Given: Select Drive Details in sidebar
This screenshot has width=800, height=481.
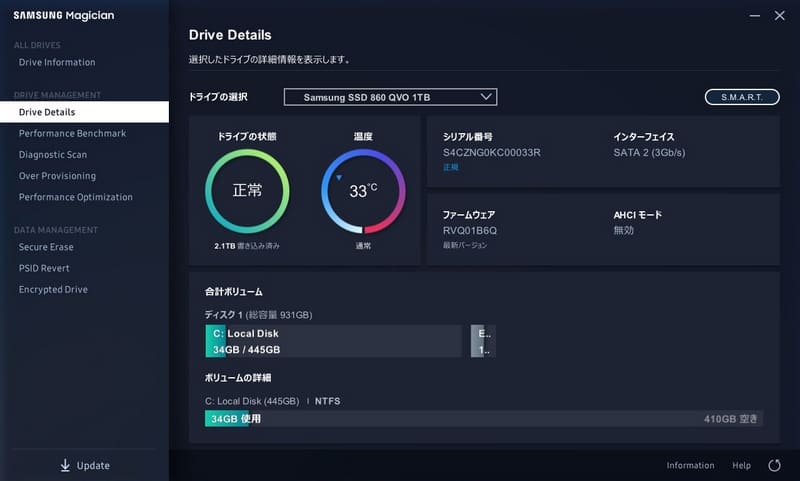Looking at the screenshot, I should 84,112.
